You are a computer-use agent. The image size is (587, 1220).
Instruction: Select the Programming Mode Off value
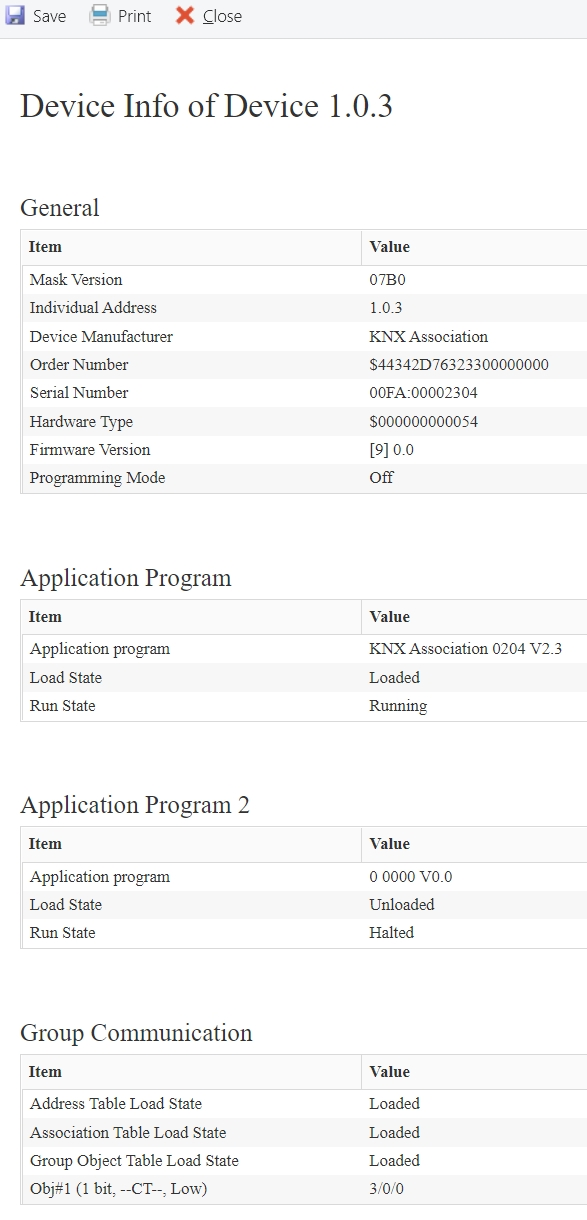coord(381,478)
